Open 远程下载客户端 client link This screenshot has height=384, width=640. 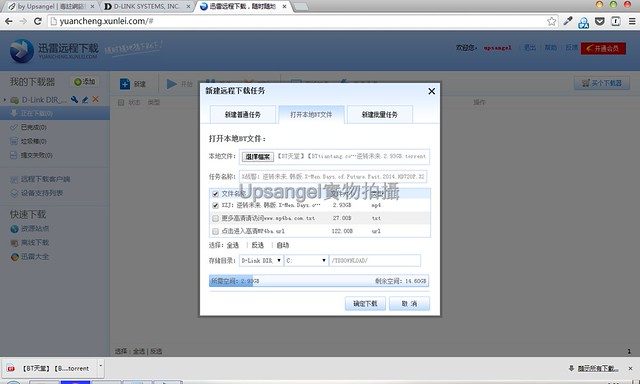pyautogui.click(x=45, y=179)
